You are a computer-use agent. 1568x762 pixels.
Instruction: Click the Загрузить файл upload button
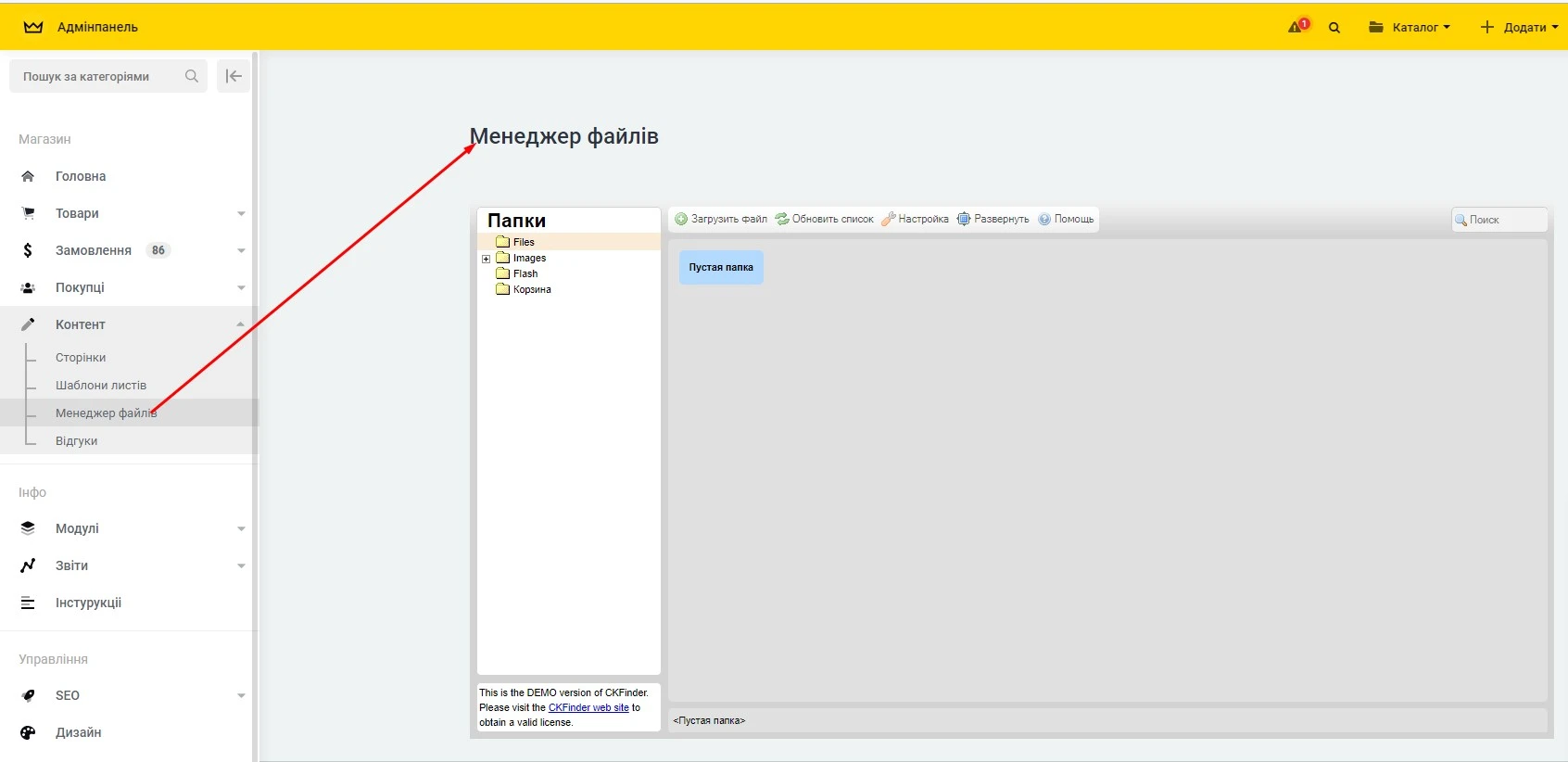coord(721,220)
